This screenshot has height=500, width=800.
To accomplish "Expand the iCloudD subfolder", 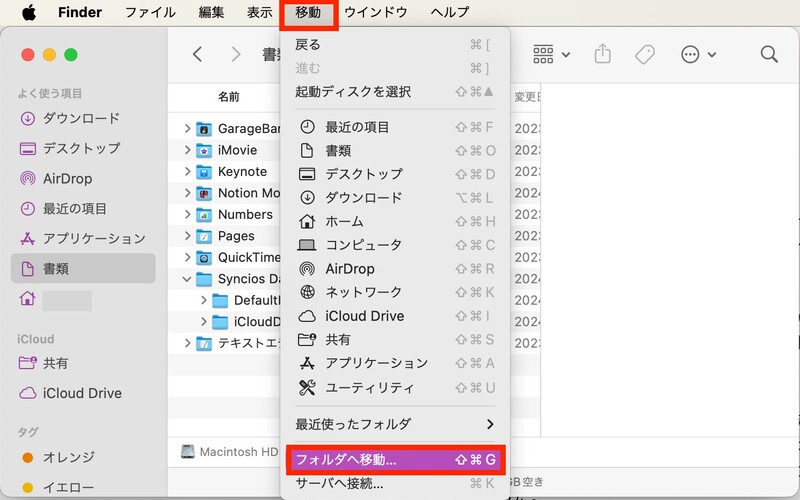I will [204, 321].
